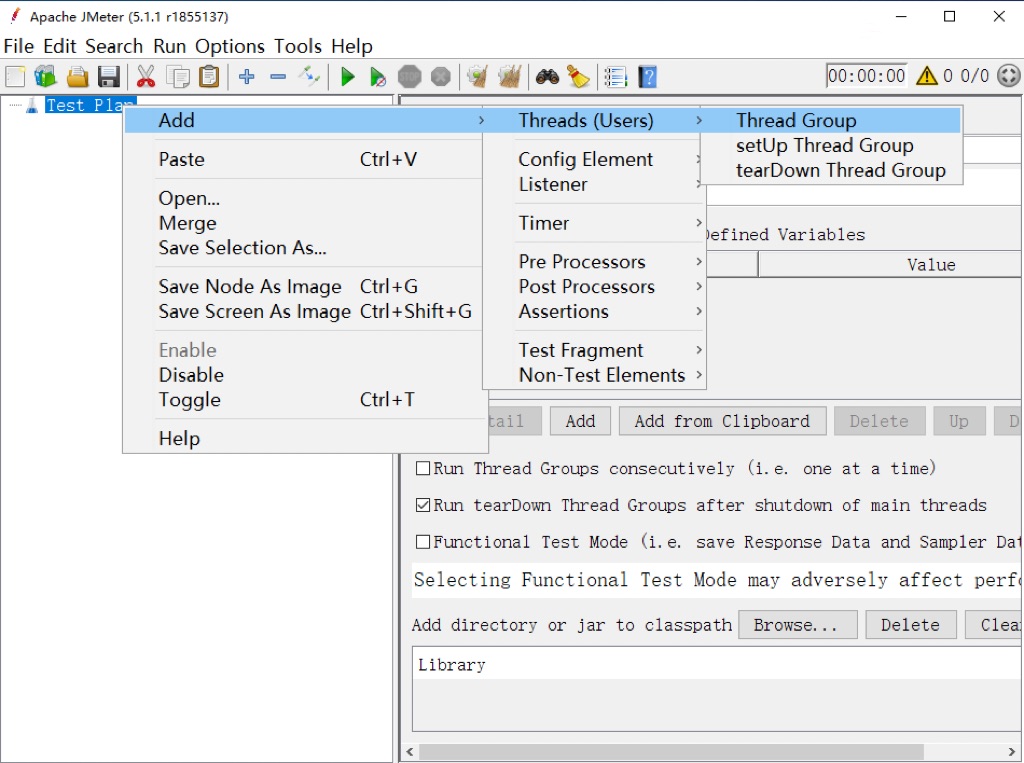The height and width of the screenshot is (763, 1024).
Task: Click the warning triangle log icon
Action: click(927, 76)
